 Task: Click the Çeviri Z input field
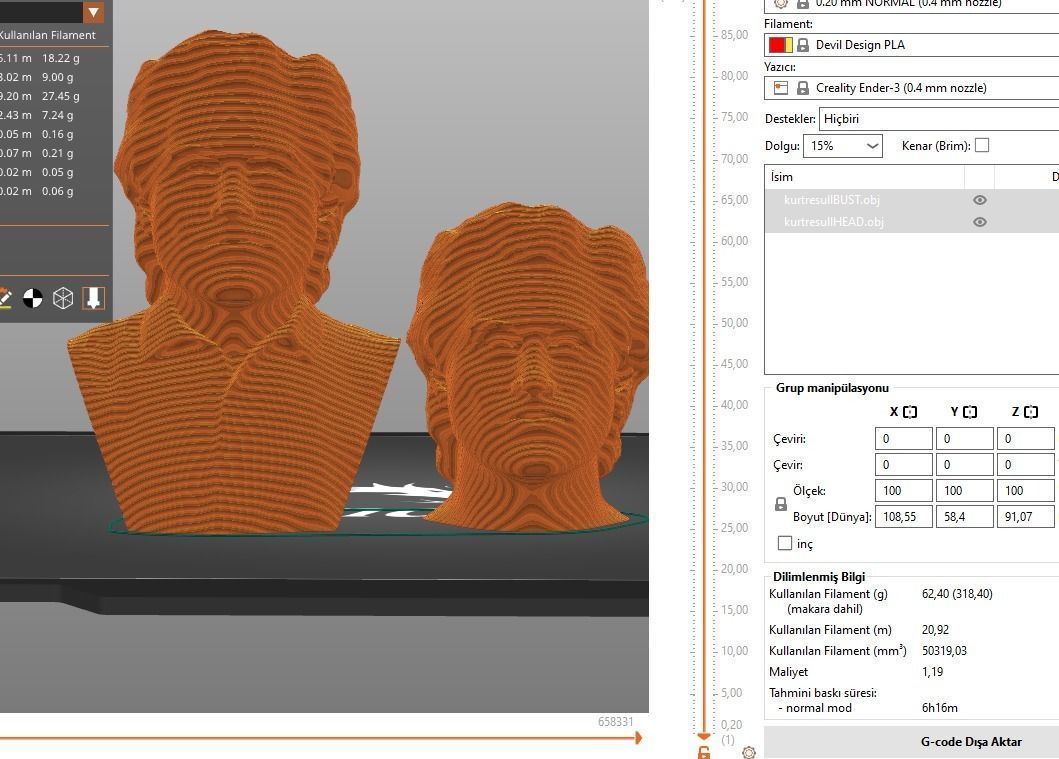click(x=1025, y=439)
